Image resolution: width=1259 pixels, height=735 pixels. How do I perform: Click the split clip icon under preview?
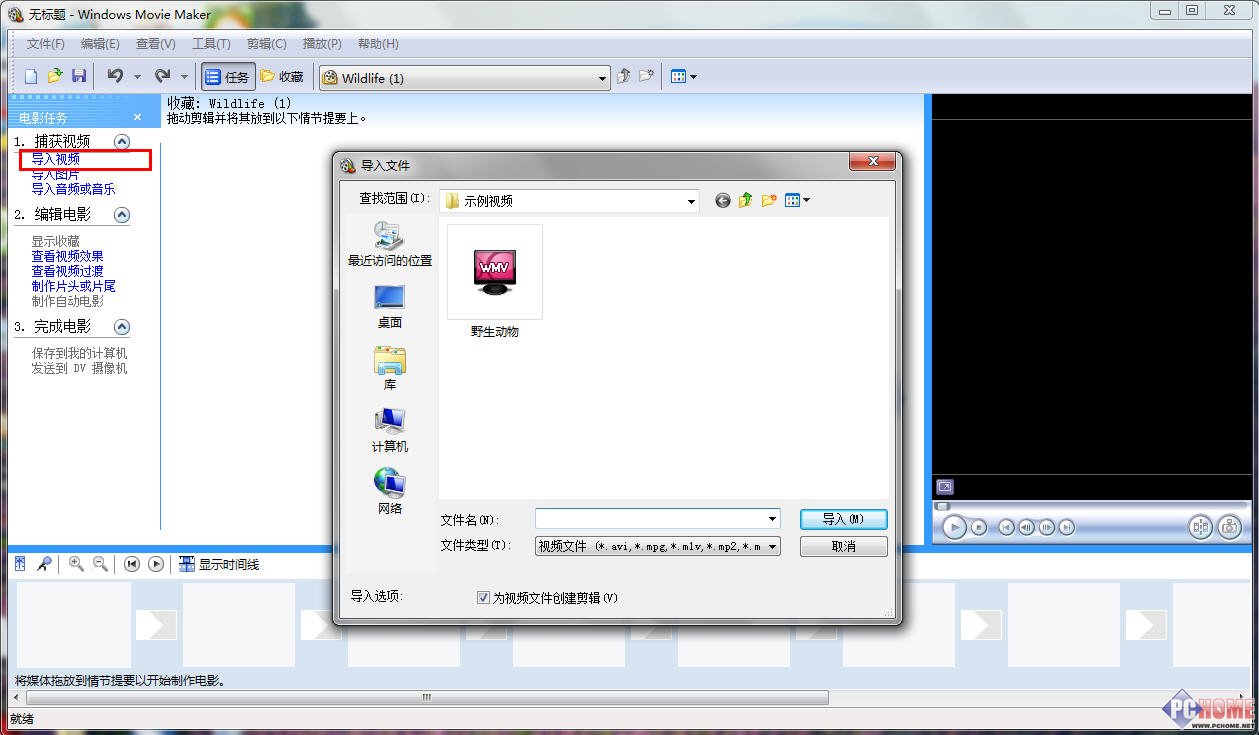click(x=1200, y=527)
